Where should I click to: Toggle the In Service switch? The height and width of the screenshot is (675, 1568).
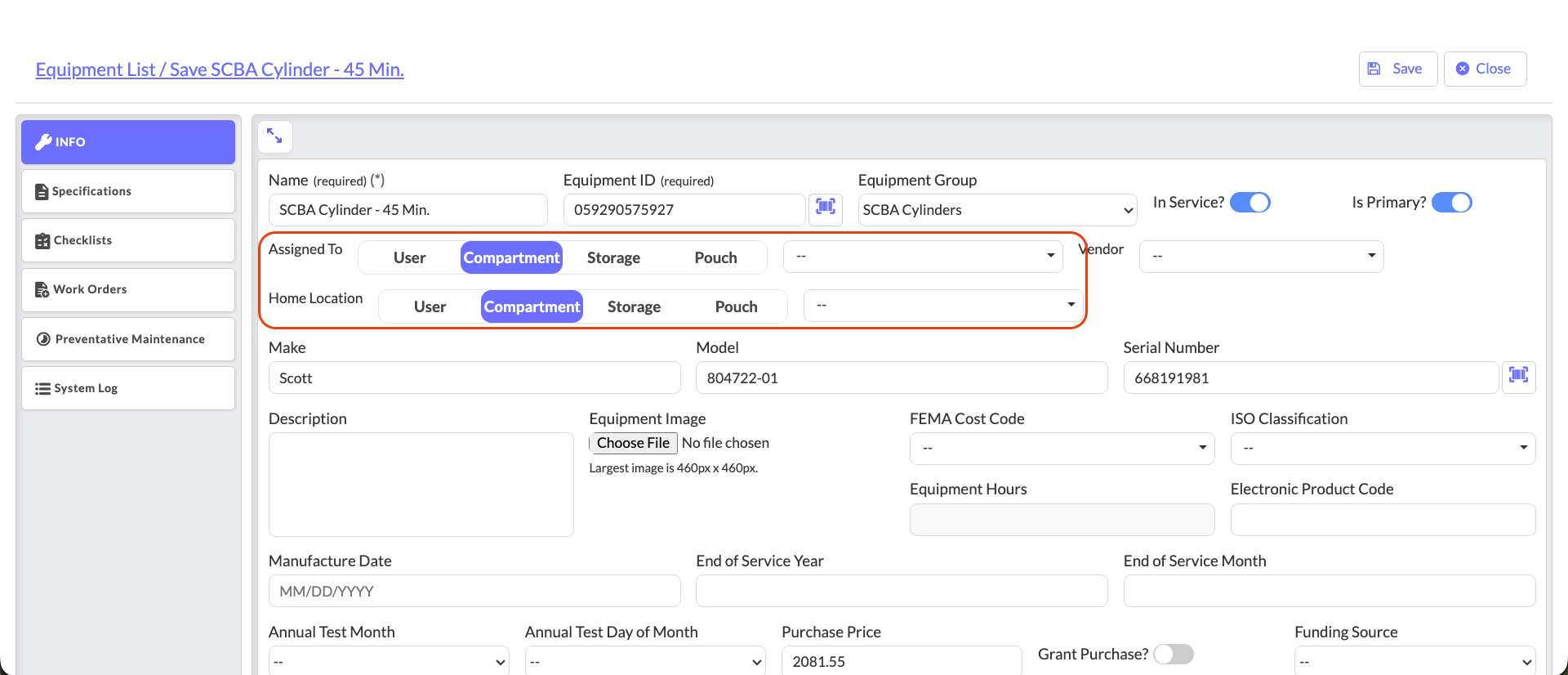[1250, 202]
